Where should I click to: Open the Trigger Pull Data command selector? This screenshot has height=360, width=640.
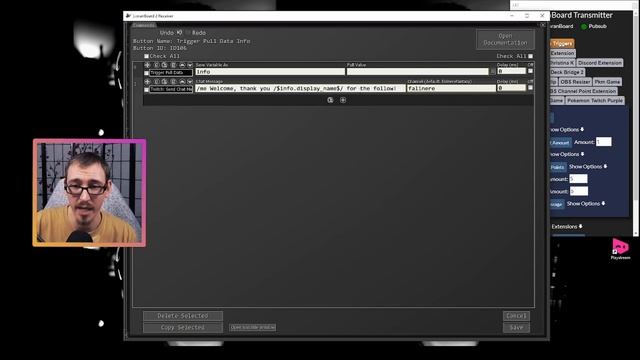pyautogui.click(x=171, y=73)
